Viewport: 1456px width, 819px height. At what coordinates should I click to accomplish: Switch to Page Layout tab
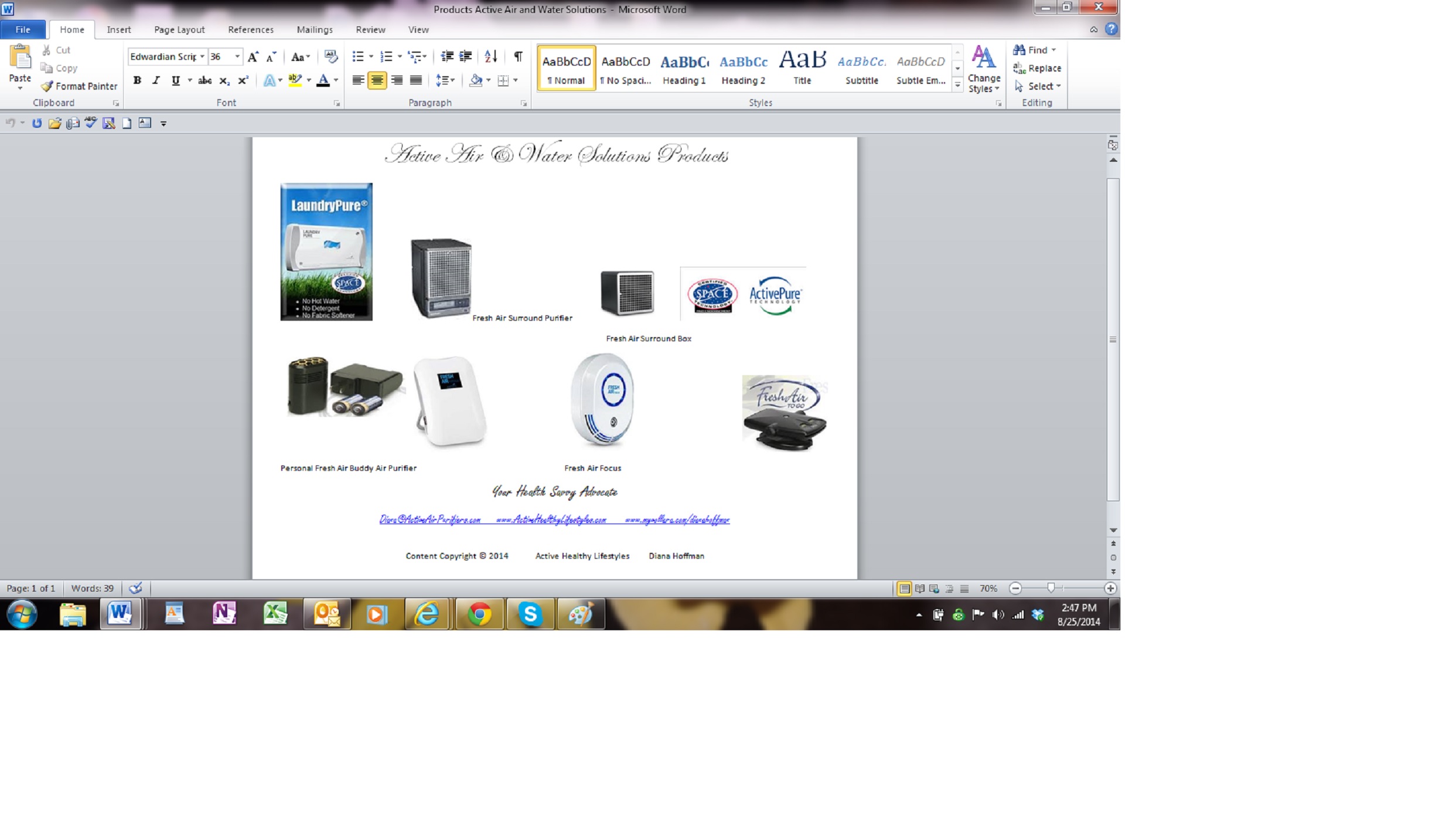(x=179, y=29)
